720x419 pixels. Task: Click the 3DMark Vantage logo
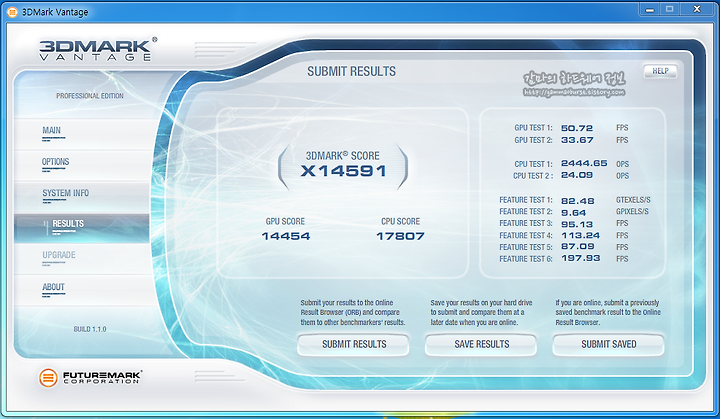(98, 49)
